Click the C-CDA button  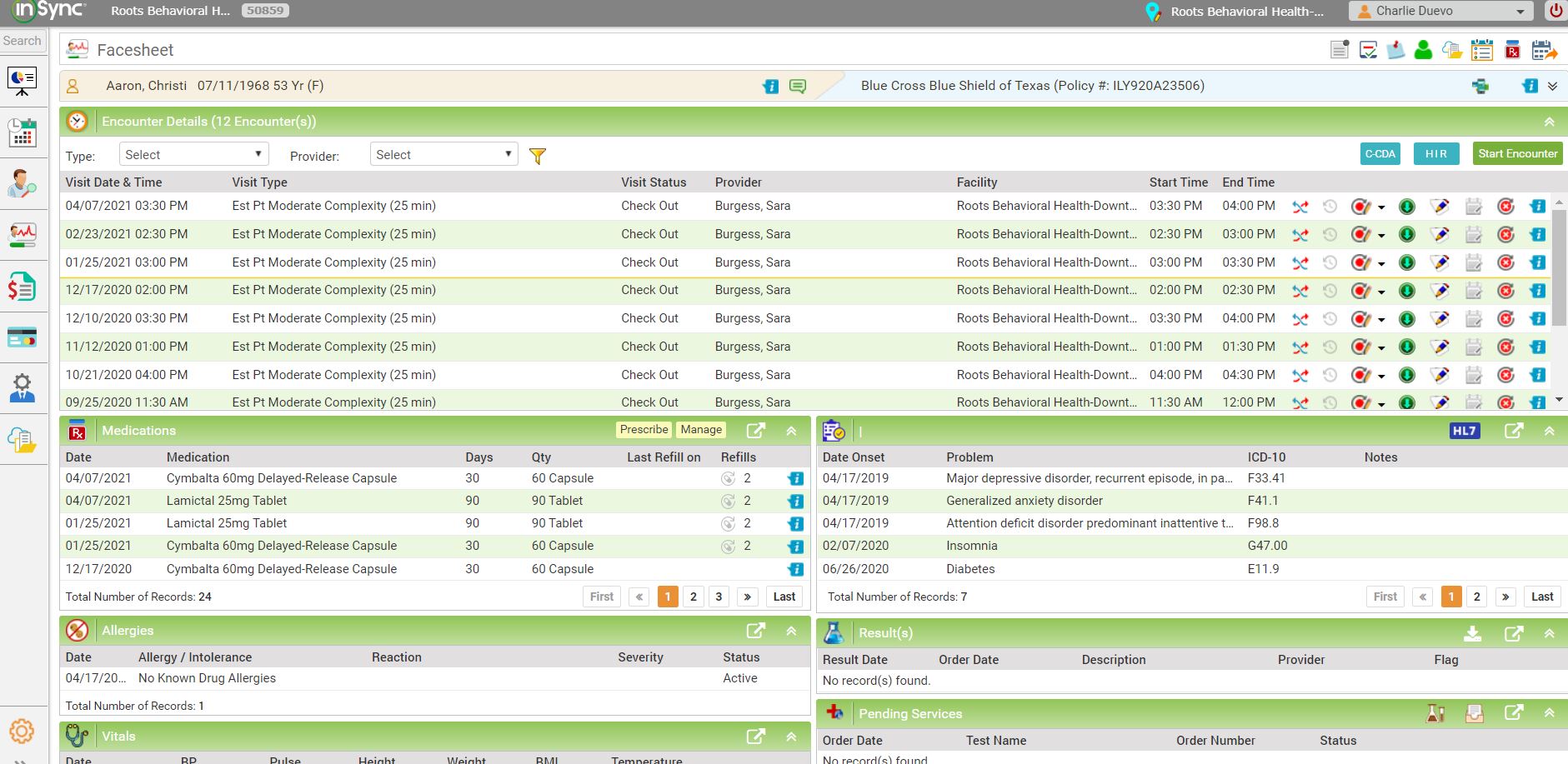click(x=1380, y=154)
